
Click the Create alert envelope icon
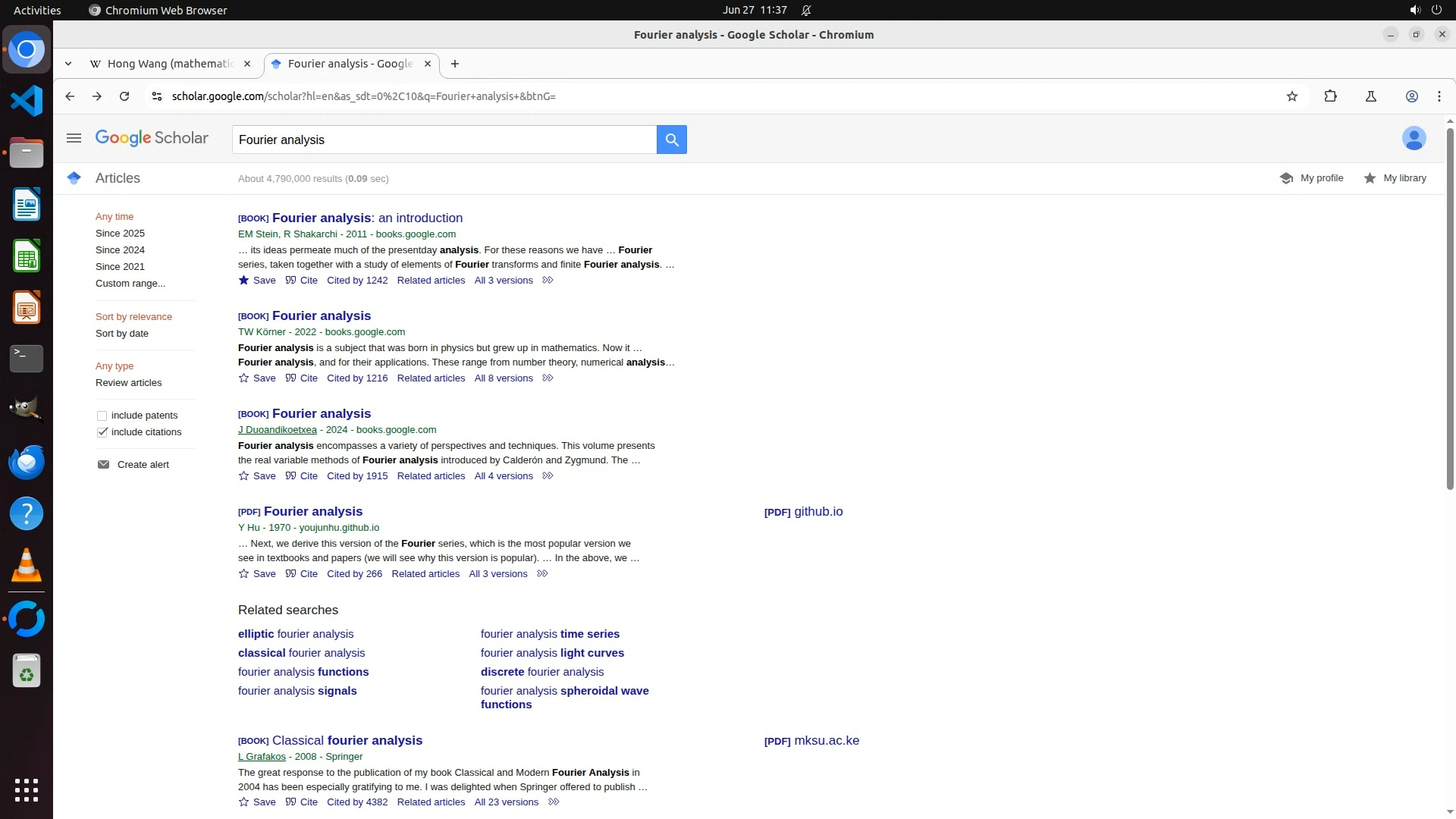coord(103,464)
